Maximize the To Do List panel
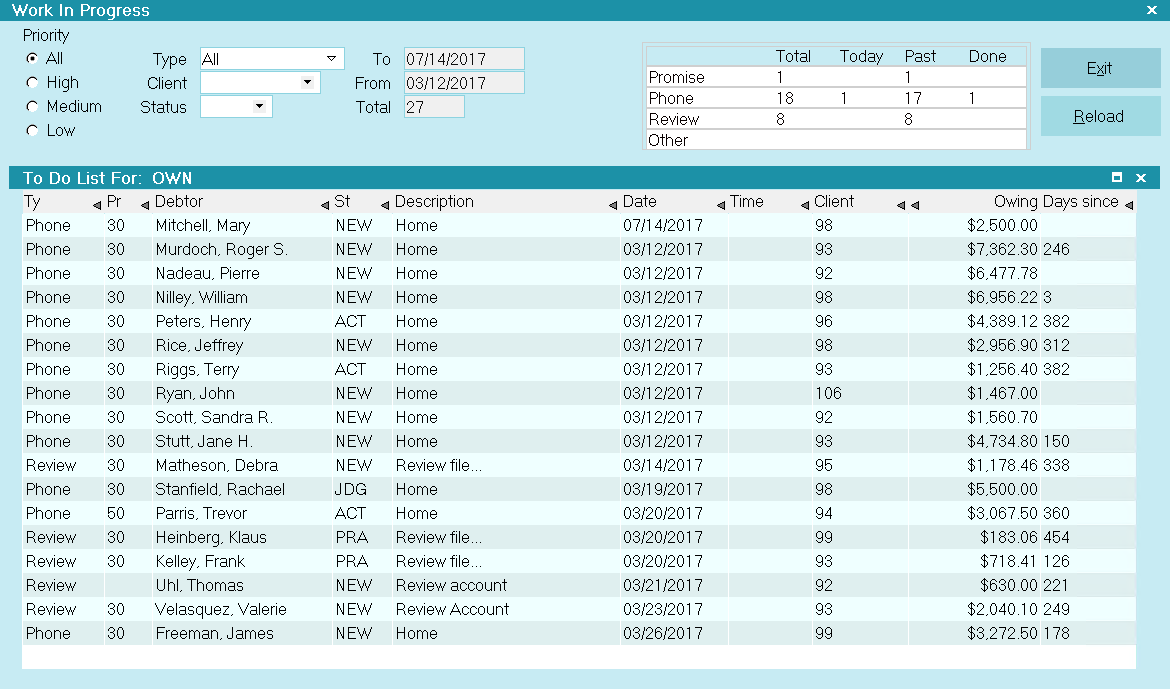 1116,178
